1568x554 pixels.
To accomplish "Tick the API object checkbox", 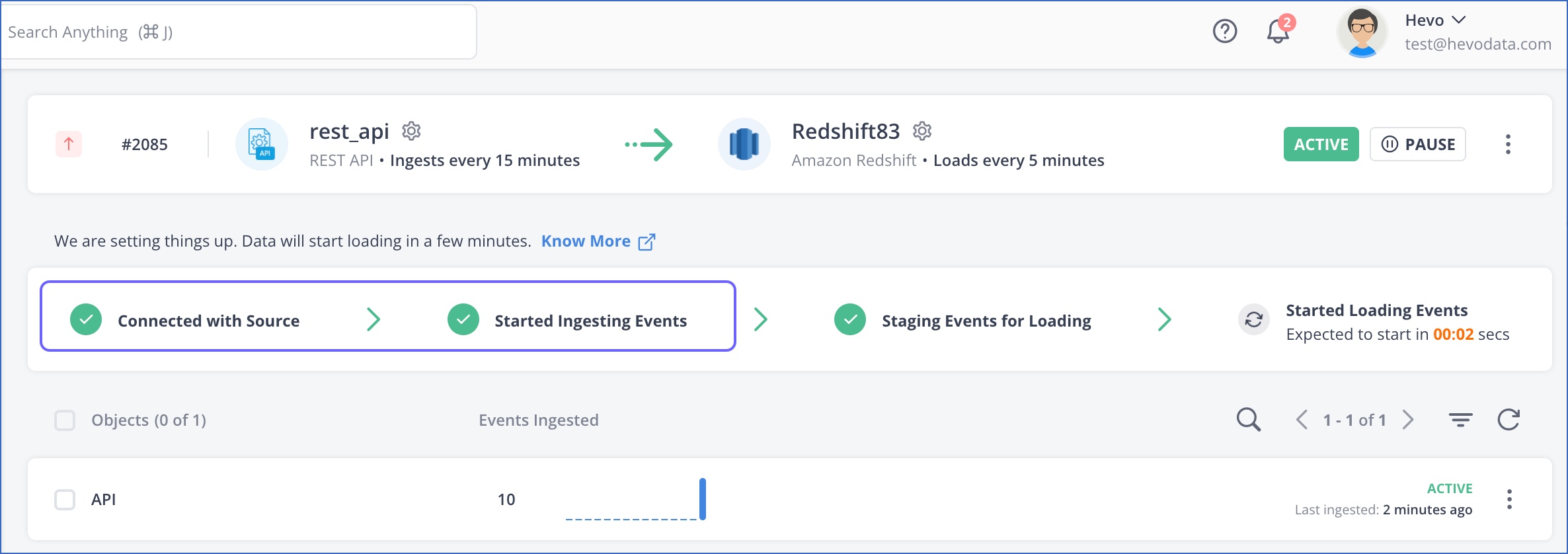I will 65,500.
